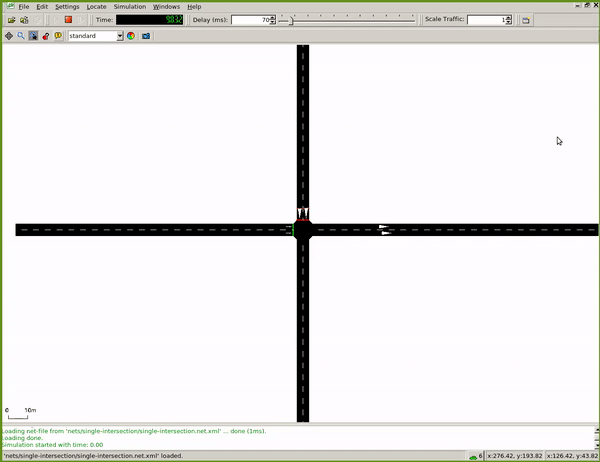The image size is (600, 462).
Task: Open the 'standard' color scheme dropdown
Action: (95, 36)
